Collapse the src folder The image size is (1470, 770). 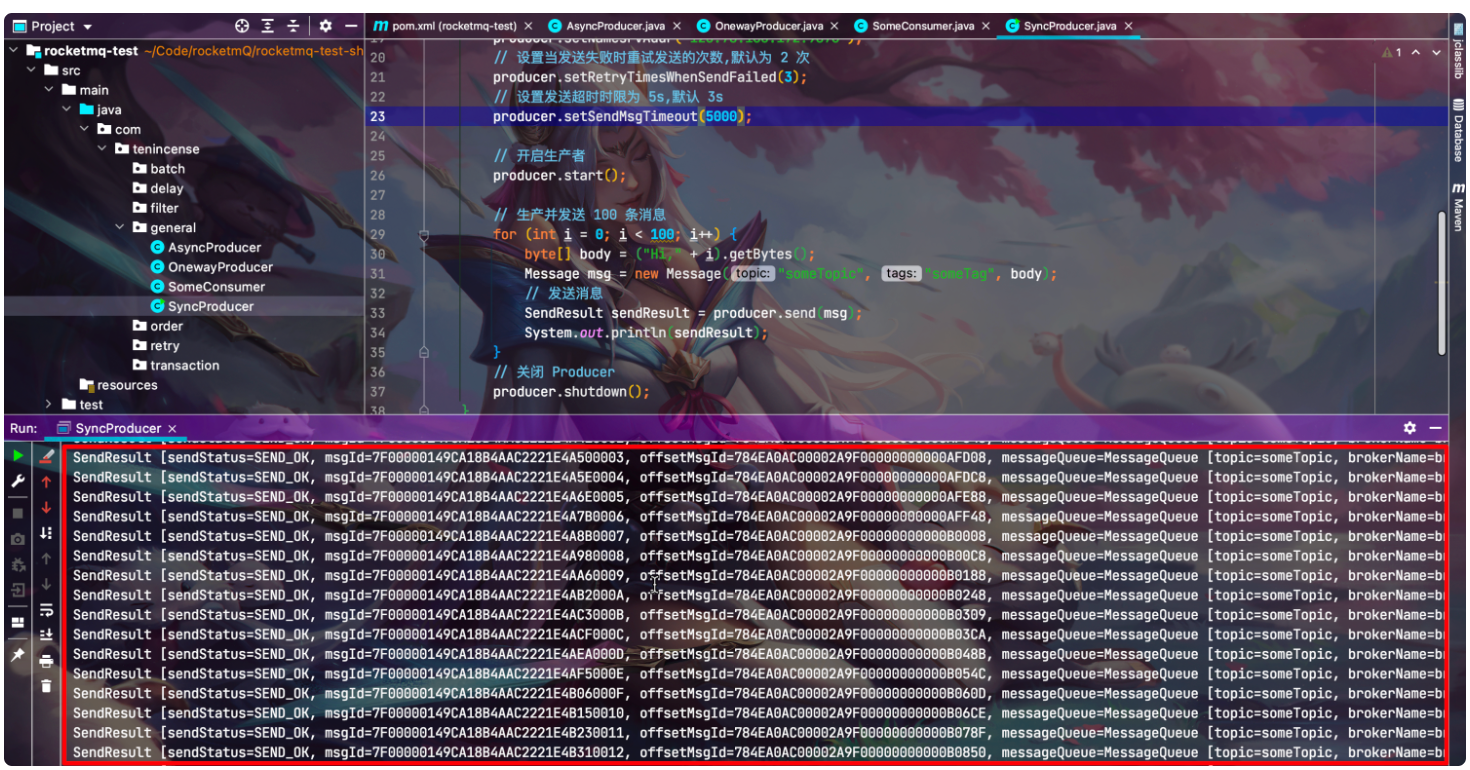(x=31, y=70)
